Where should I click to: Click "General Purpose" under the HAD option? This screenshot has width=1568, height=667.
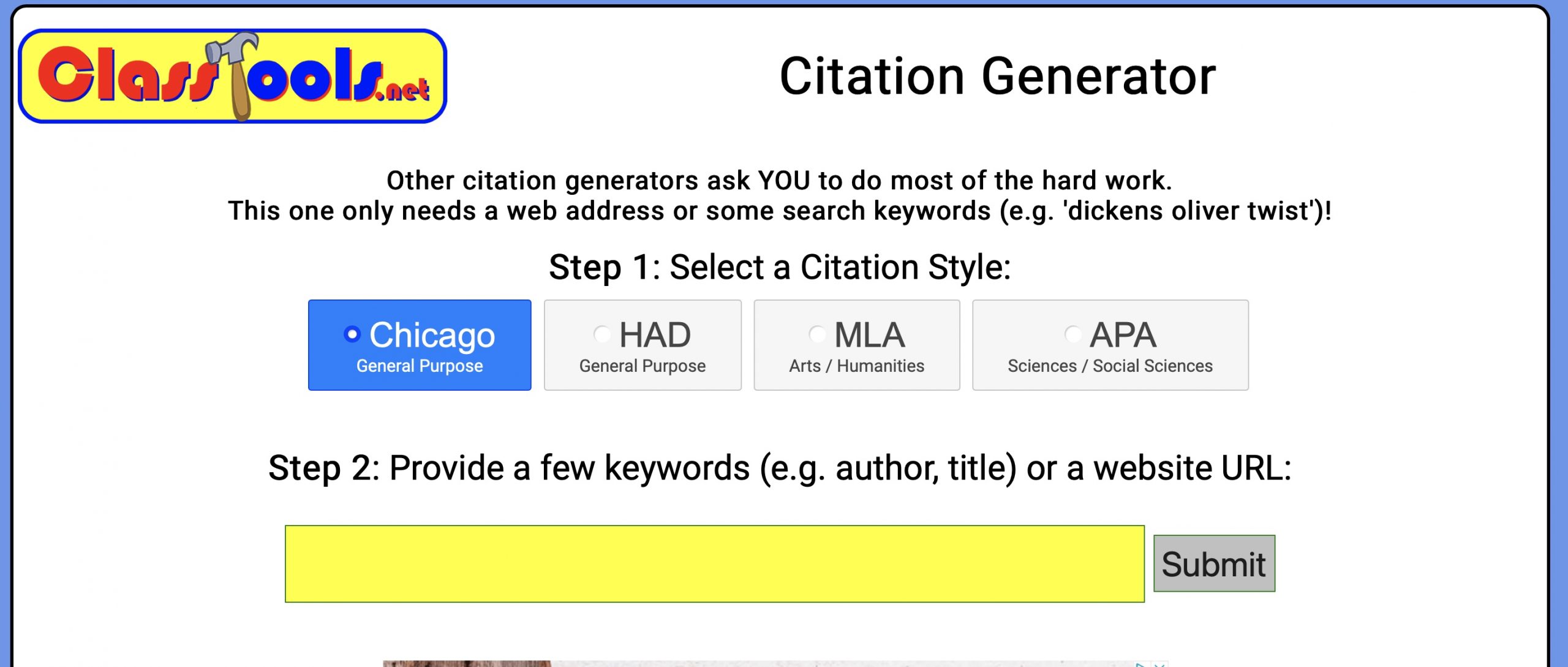click(643, 366)
